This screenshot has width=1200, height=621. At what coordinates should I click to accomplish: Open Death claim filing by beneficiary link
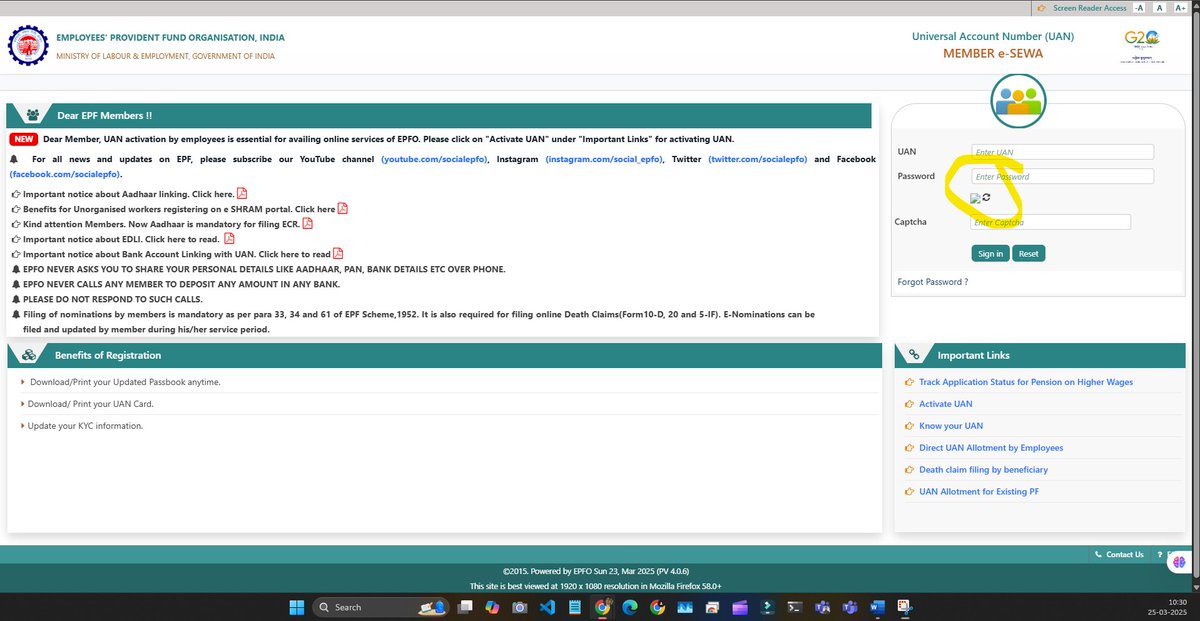(983, 470)
